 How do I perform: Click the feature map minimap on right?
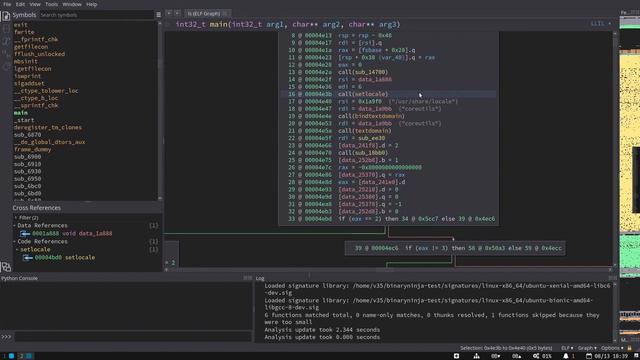coord(629,176)
